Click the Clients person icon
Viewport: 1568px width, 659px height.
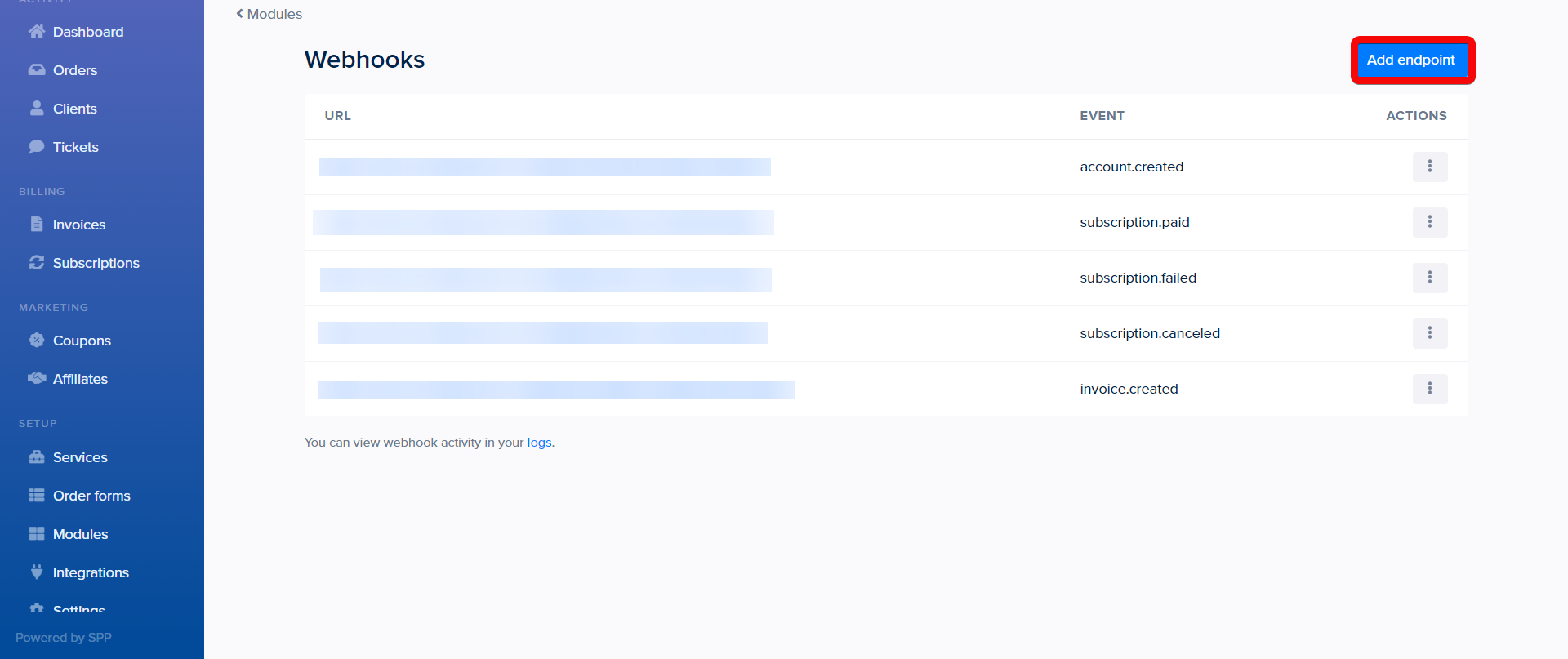click(x=37, y=108)
